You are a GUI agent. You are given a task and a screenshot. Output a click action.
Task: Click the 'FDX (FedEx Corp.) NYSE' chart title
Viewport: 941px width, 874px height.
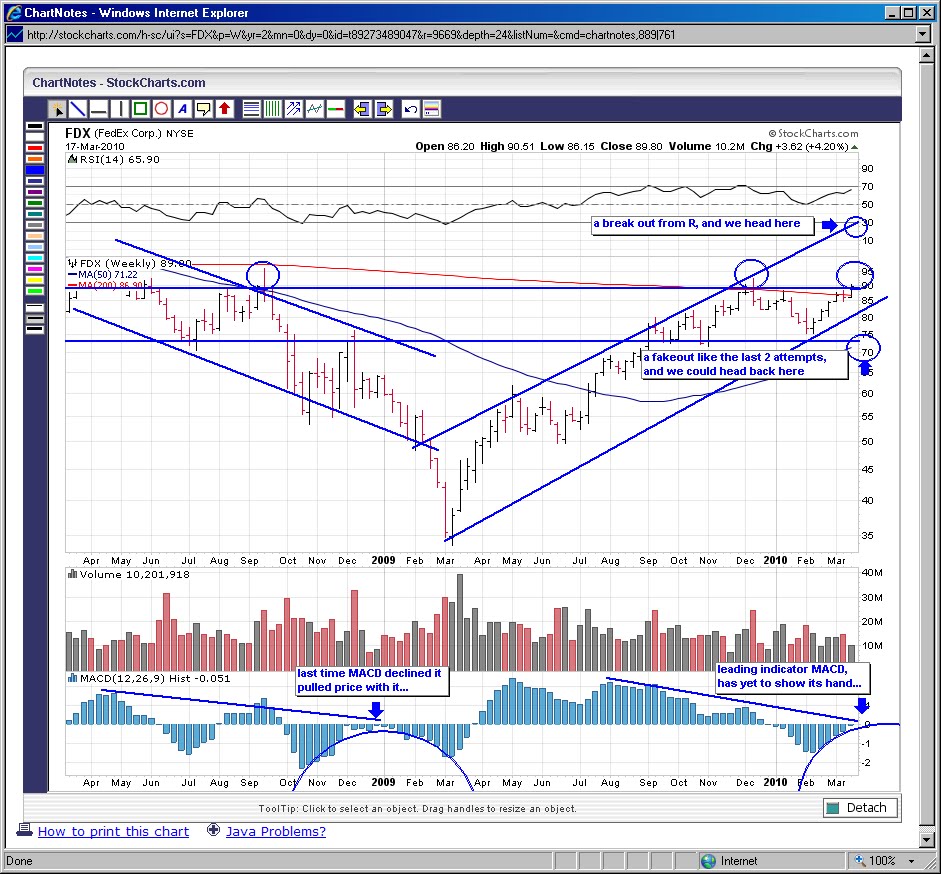(129, 133)
